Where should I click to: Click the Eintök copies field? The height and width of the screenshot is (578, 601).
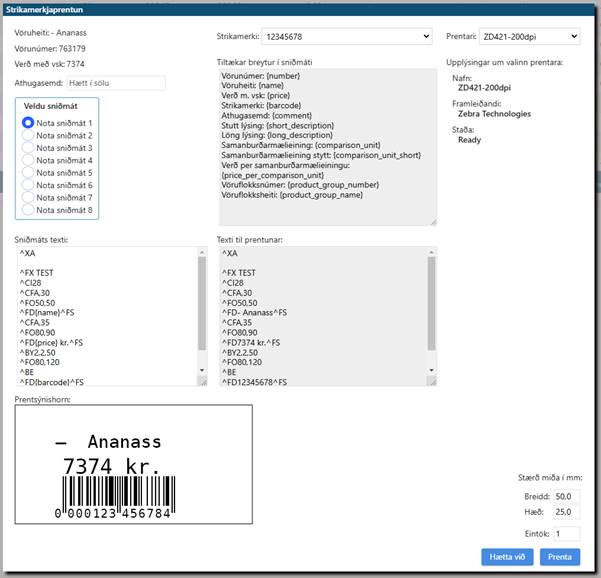coord(566,534)
